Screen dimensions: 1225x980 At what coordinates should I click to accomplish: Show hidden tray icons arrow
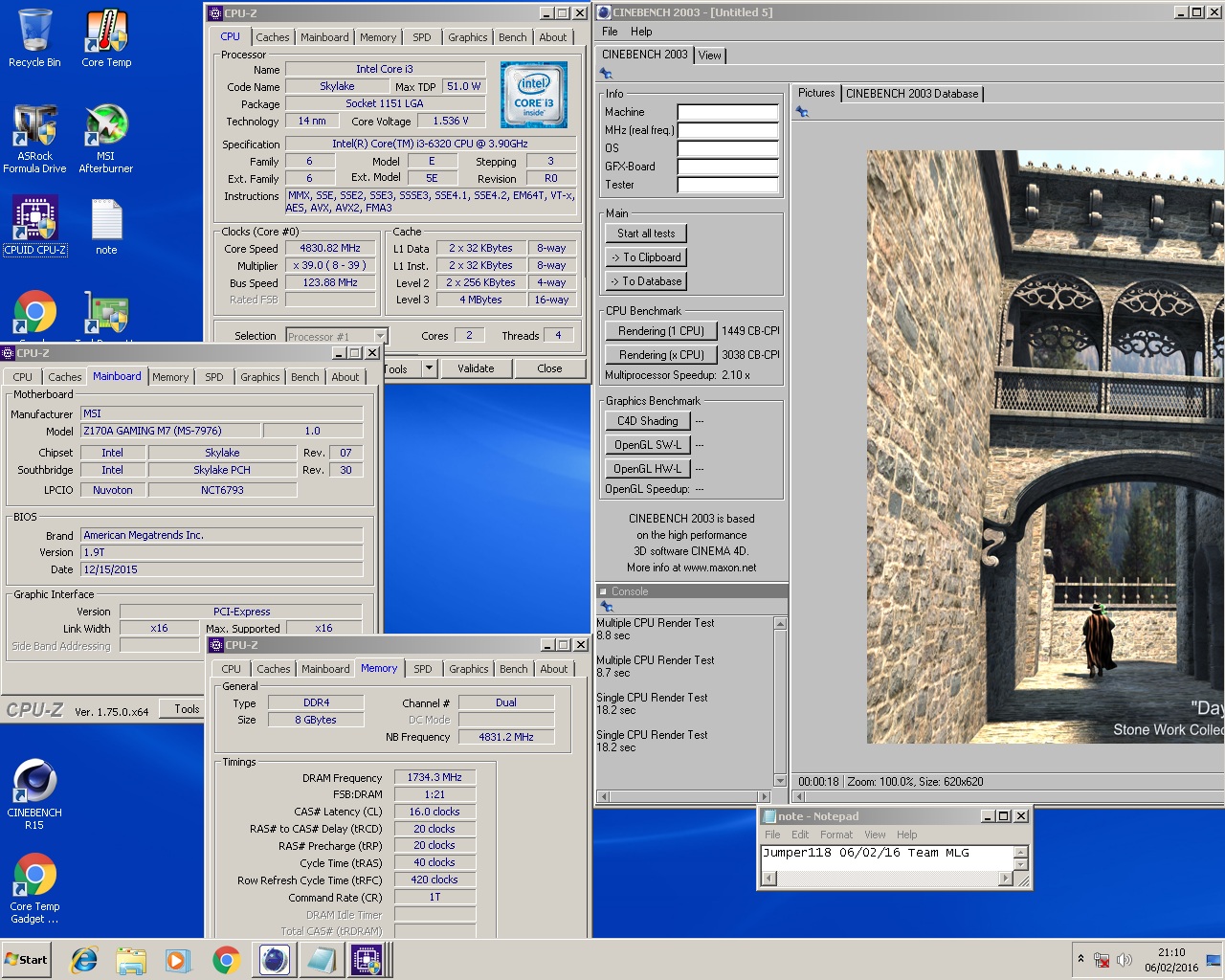tap(1080, 959)
